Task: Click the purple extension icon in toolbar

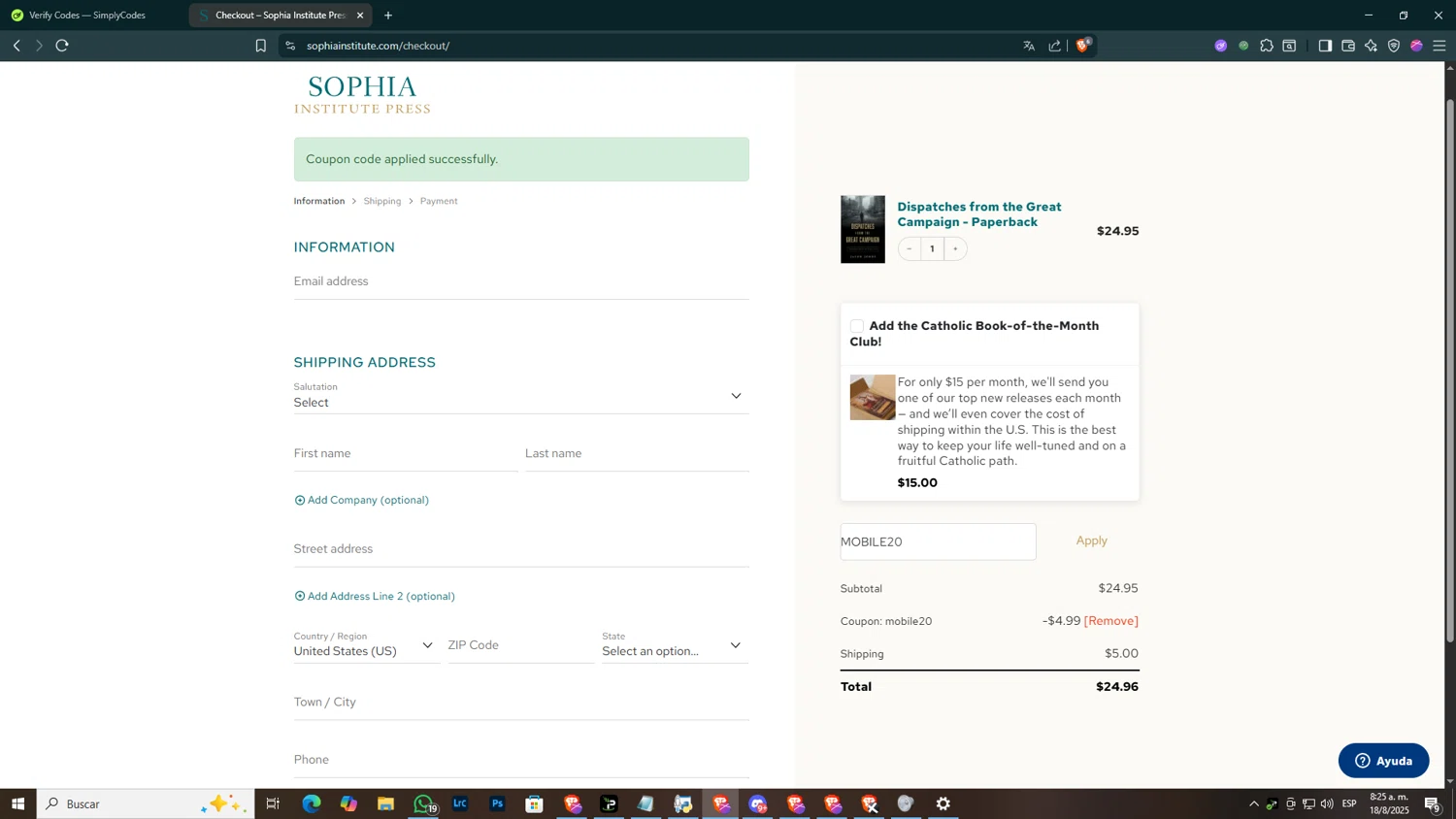Action: 1221,46
